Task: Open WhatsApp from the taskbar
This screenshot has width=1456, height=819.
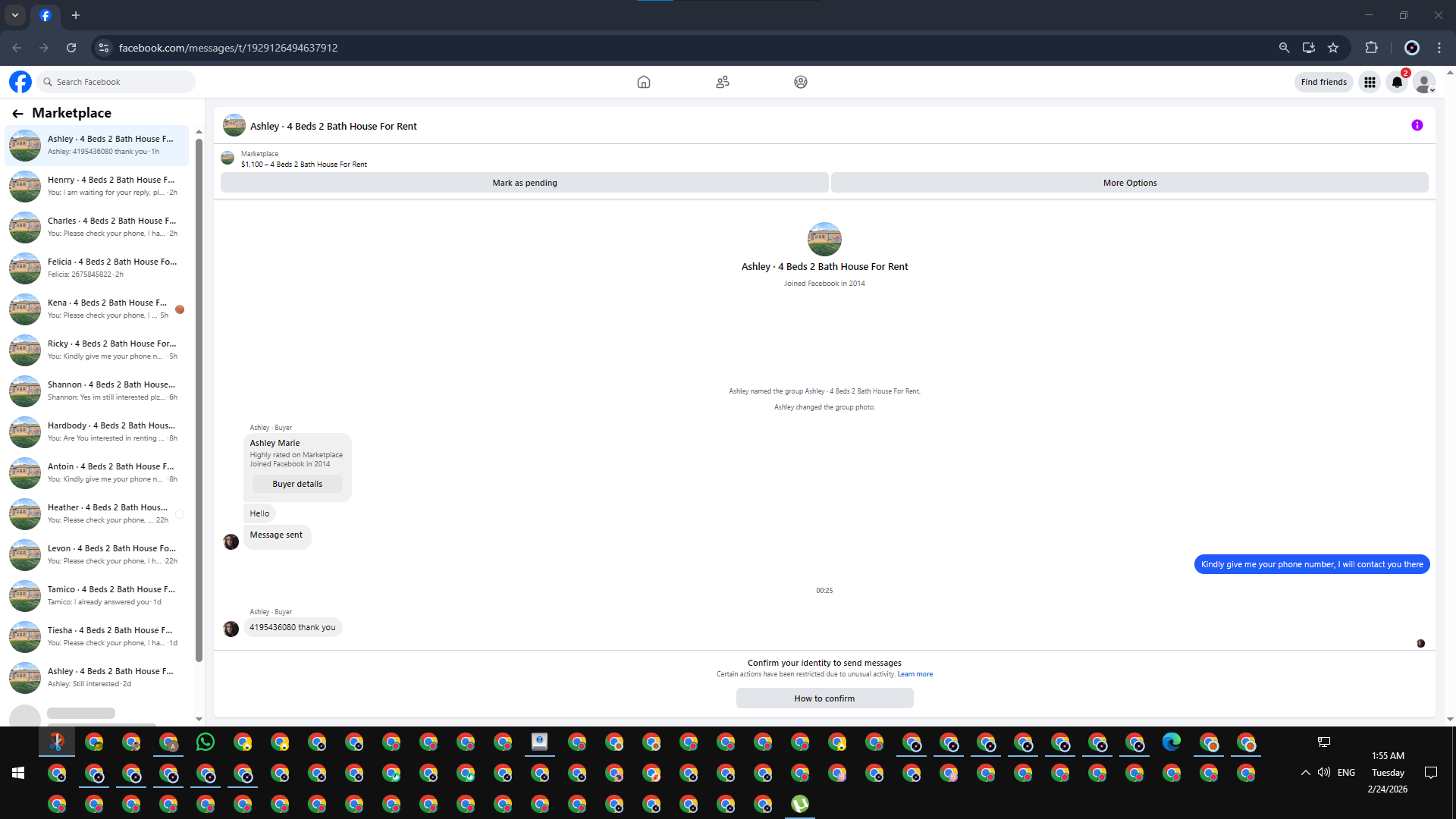Action: (206, 742)
